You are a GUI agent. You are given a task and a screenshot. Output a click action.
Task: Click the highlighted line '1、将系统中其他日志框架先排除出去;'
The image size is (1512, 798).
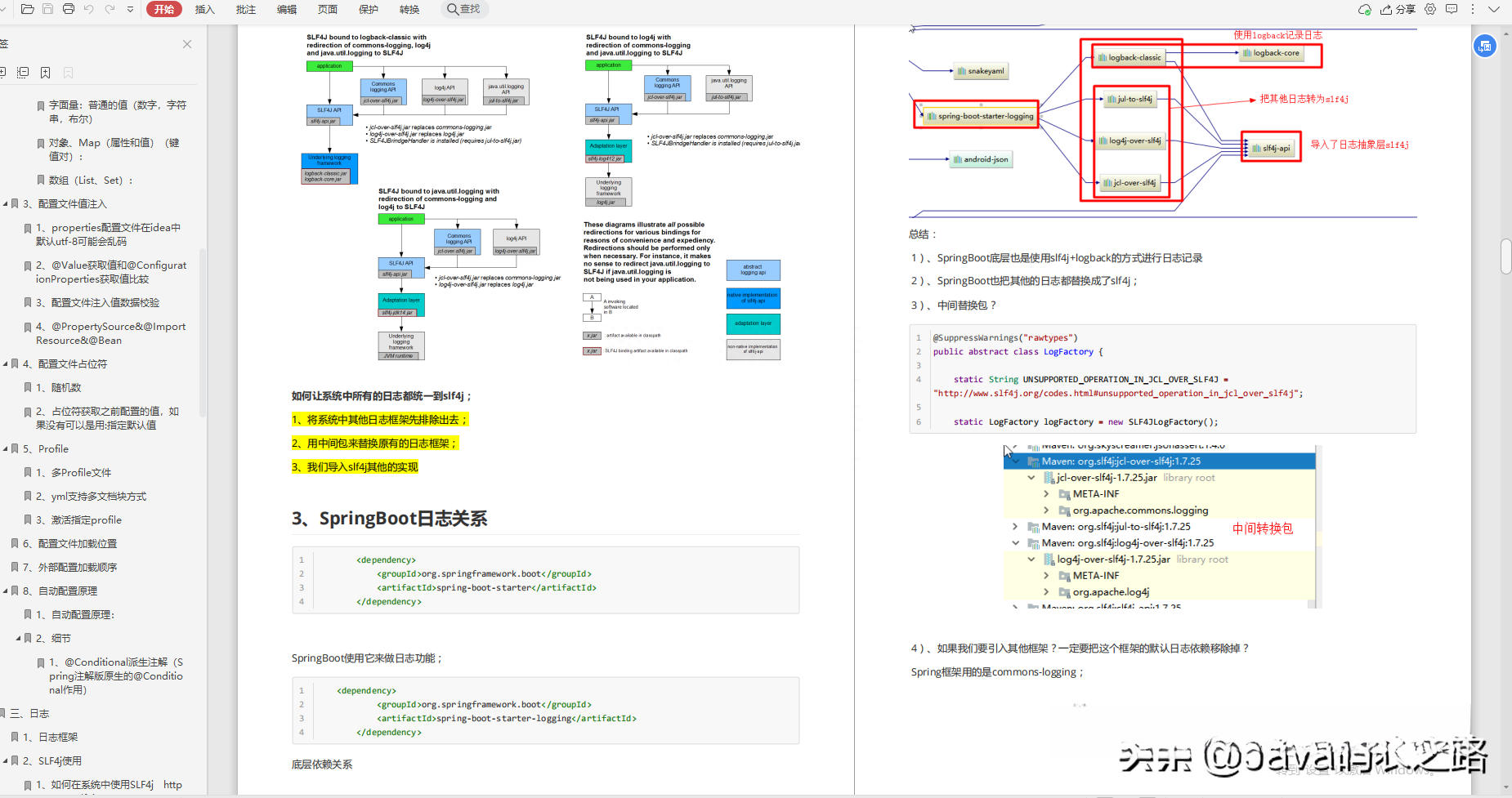380,419
